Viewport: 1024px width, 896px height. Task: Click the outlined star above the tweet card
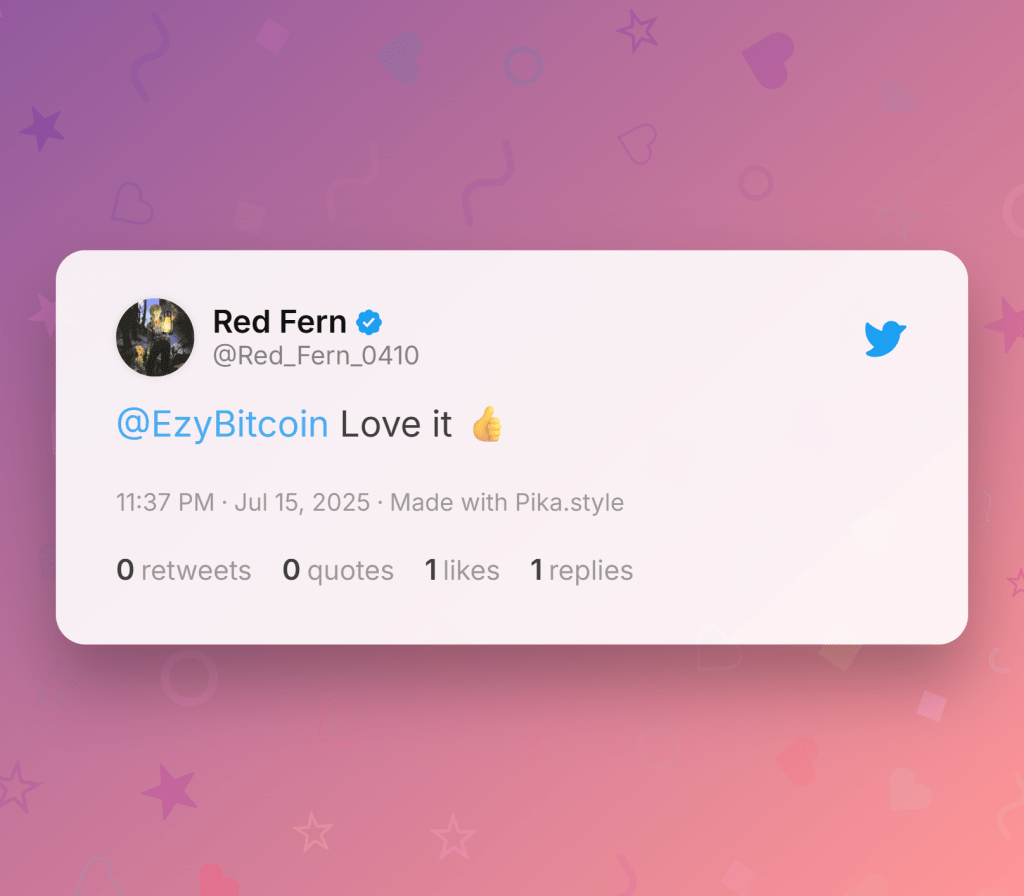click(x=637, y=30)
